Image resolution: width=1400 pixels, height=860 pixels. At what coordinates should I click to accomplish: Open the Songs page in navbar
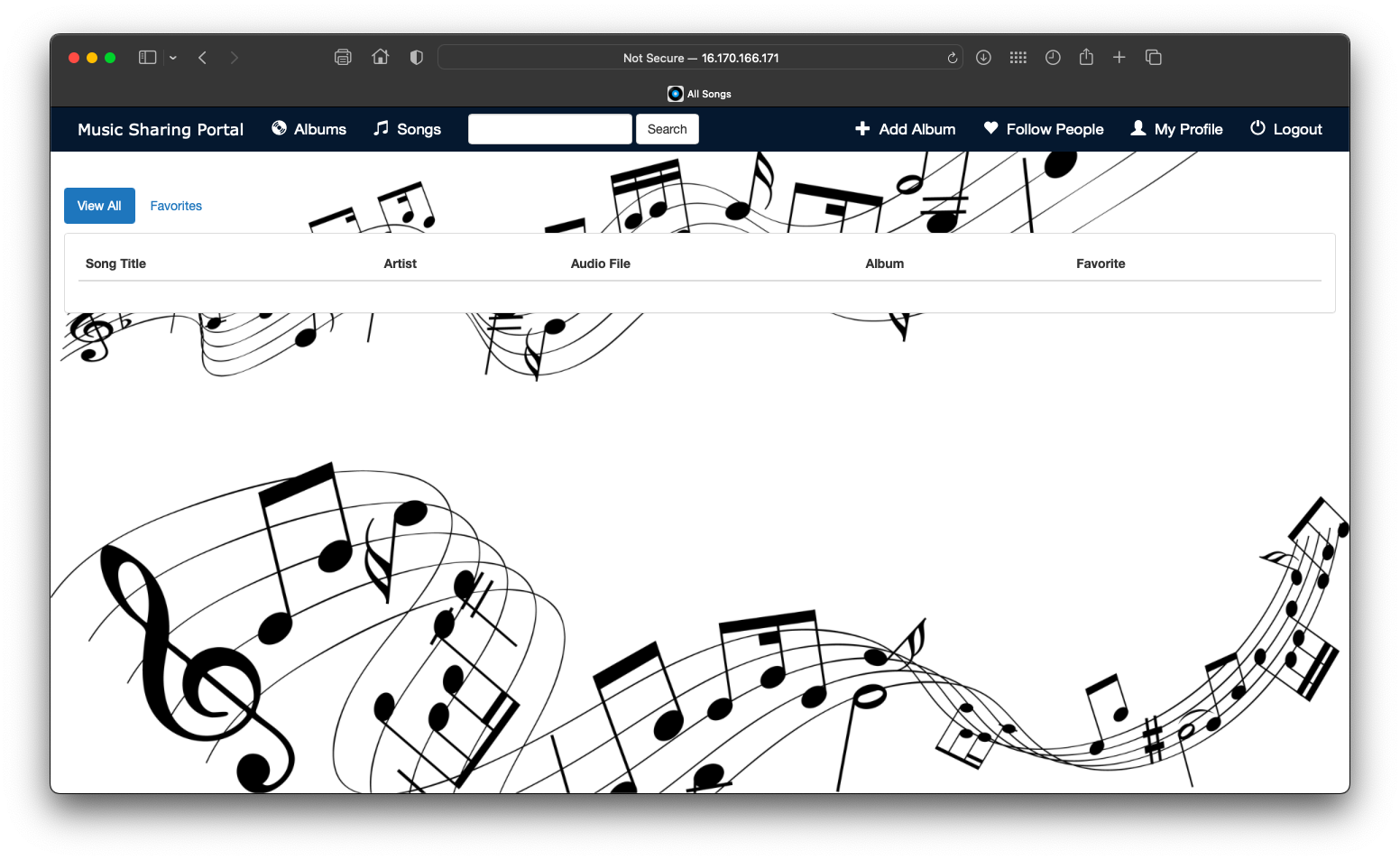407,129
